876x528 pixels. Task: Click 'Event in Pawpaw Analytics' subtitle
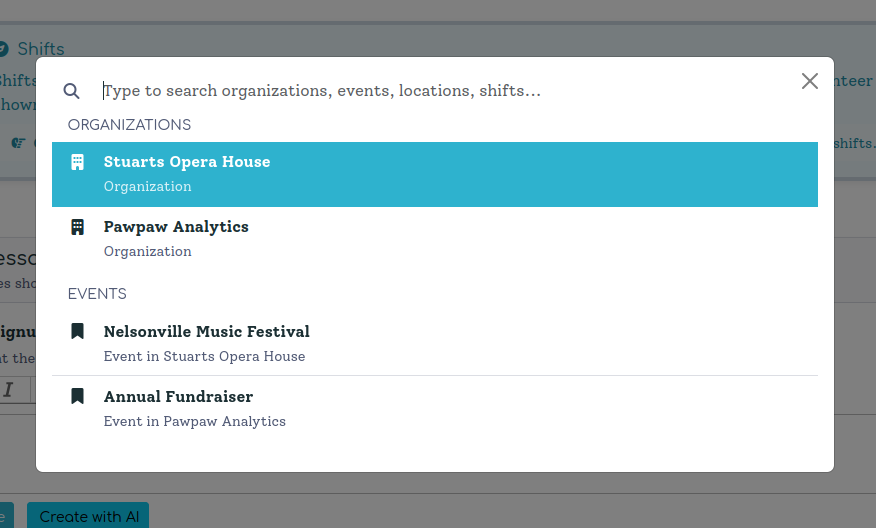click(x=194, y=421)
